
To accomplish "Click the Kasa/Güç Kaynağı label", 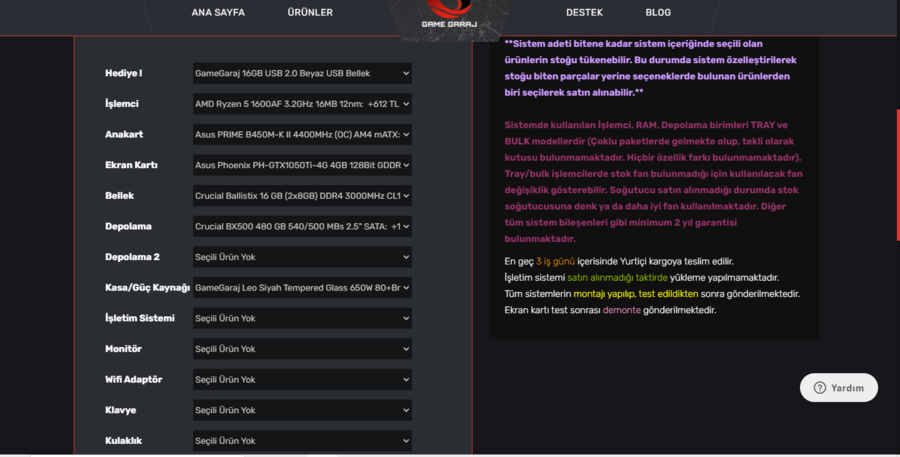I will (x=147, y=288).
